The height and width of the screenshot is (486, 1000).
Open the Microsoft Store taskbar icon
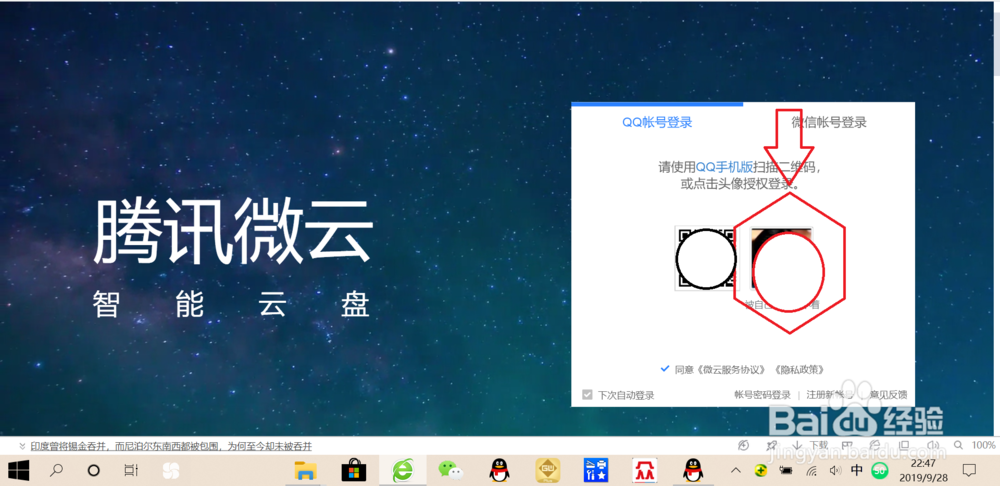click(353, 471)
